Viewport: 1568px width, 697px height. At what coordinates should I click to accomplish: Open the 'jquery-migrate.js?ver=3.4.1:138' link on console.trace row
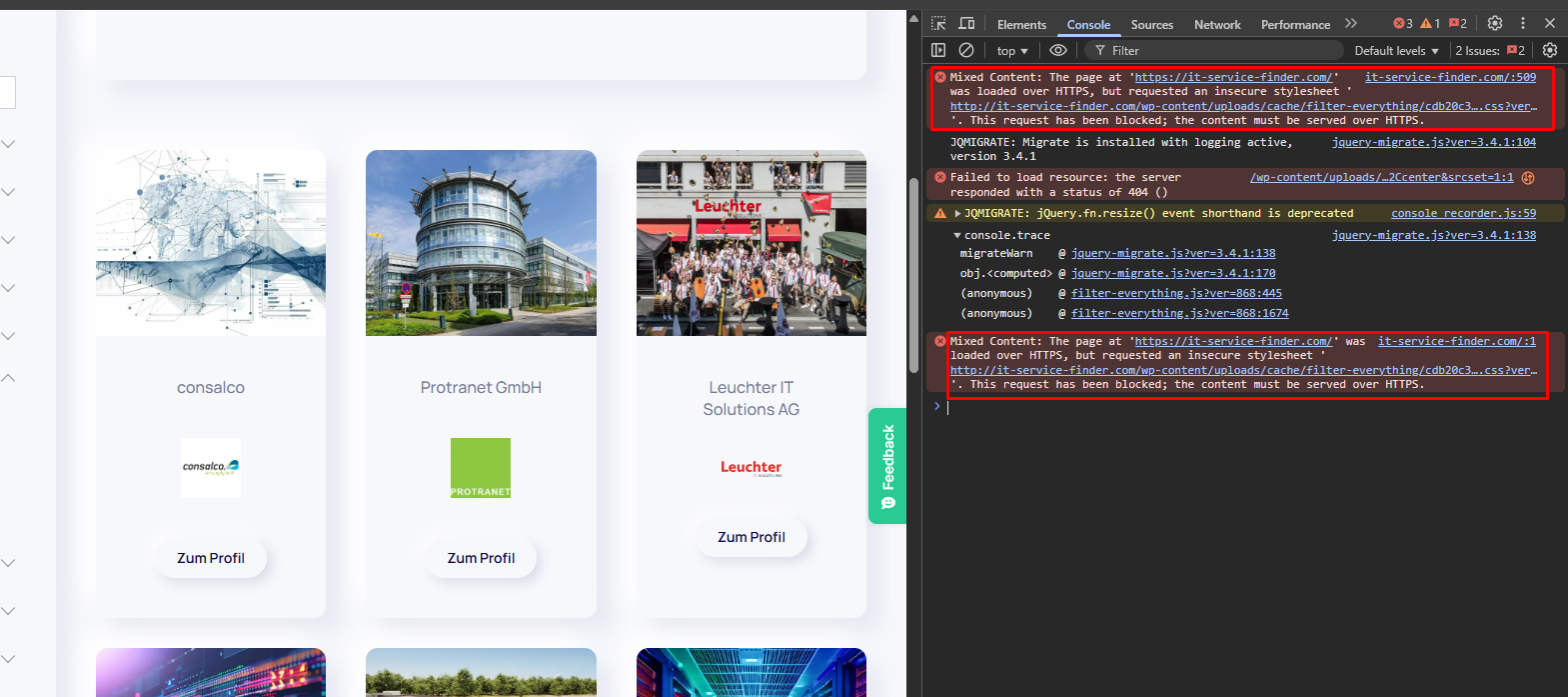click(x=1433, y=235)
